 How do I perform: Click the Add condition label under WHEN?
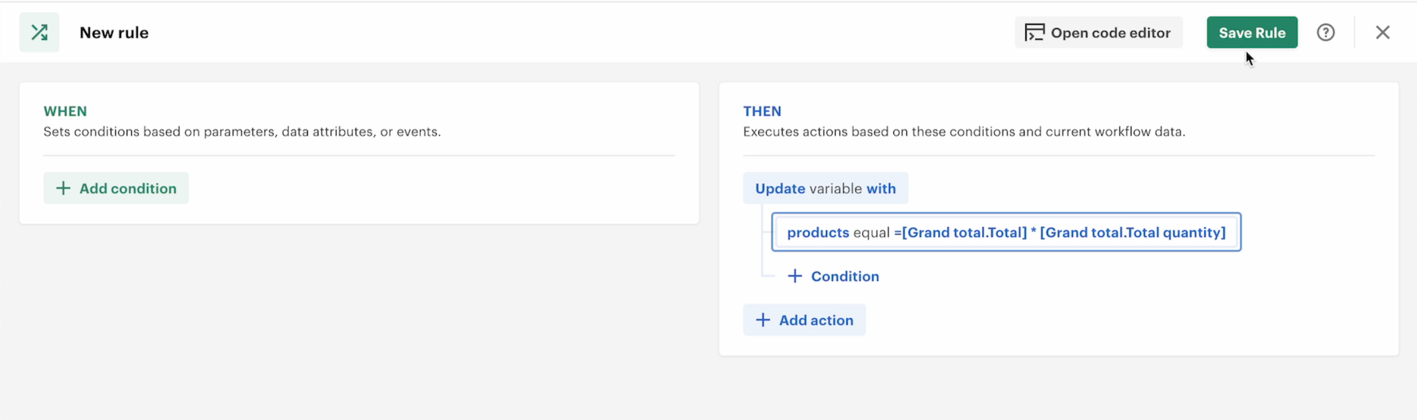point(128,189)
